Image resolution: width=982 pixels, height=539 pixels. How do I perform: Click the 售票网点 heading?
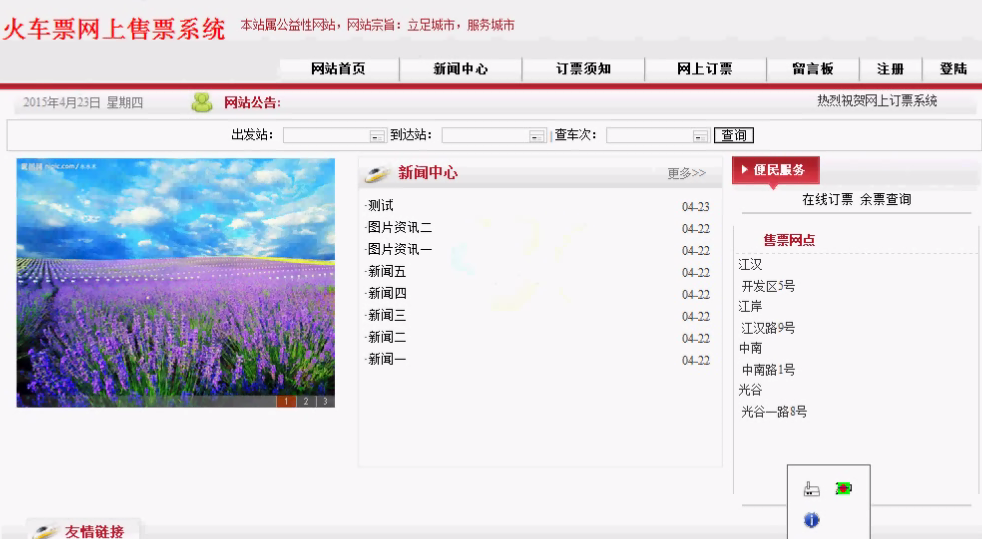789,240
